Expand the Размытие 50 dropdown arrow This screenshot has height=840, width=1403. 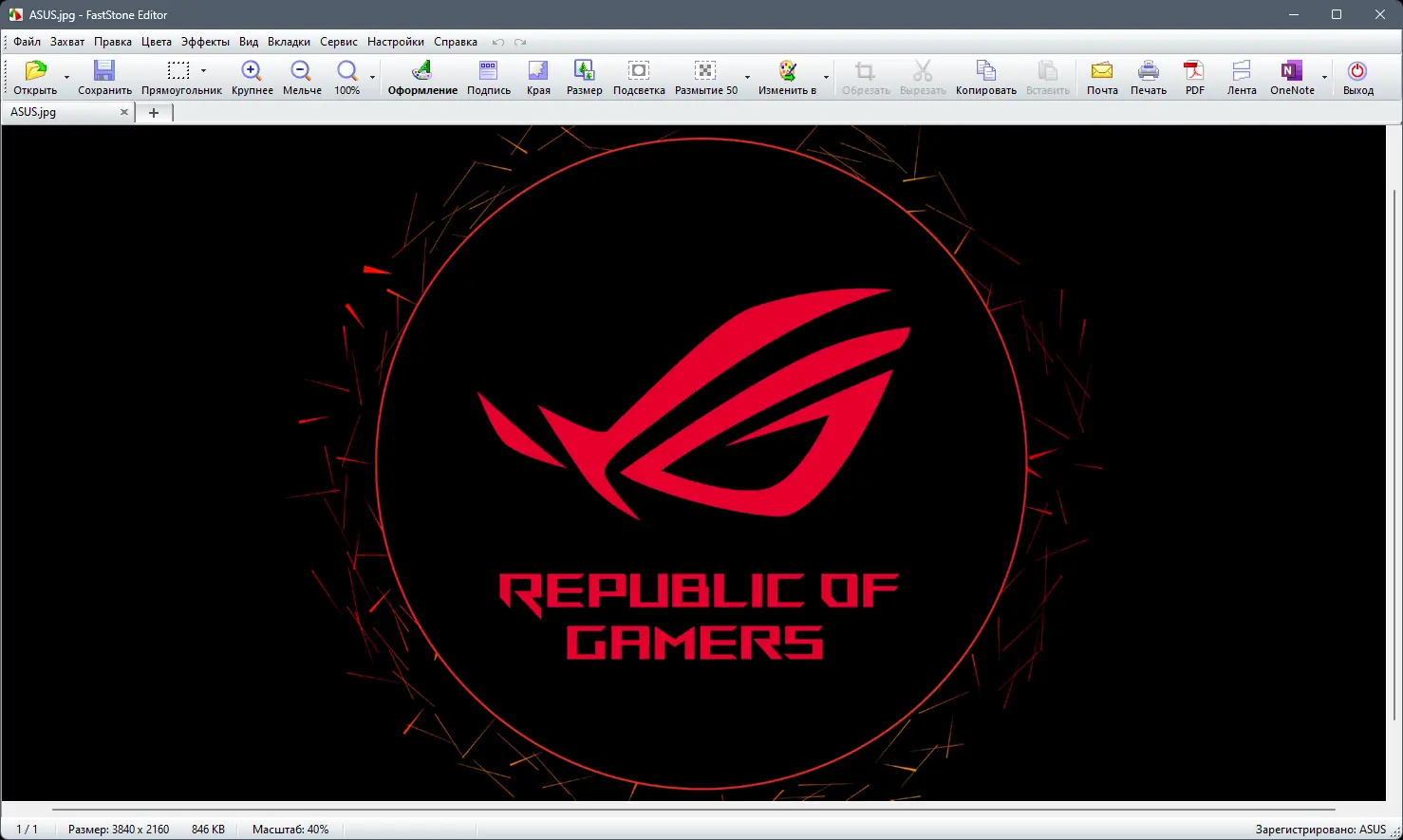(x=747, y=77)
